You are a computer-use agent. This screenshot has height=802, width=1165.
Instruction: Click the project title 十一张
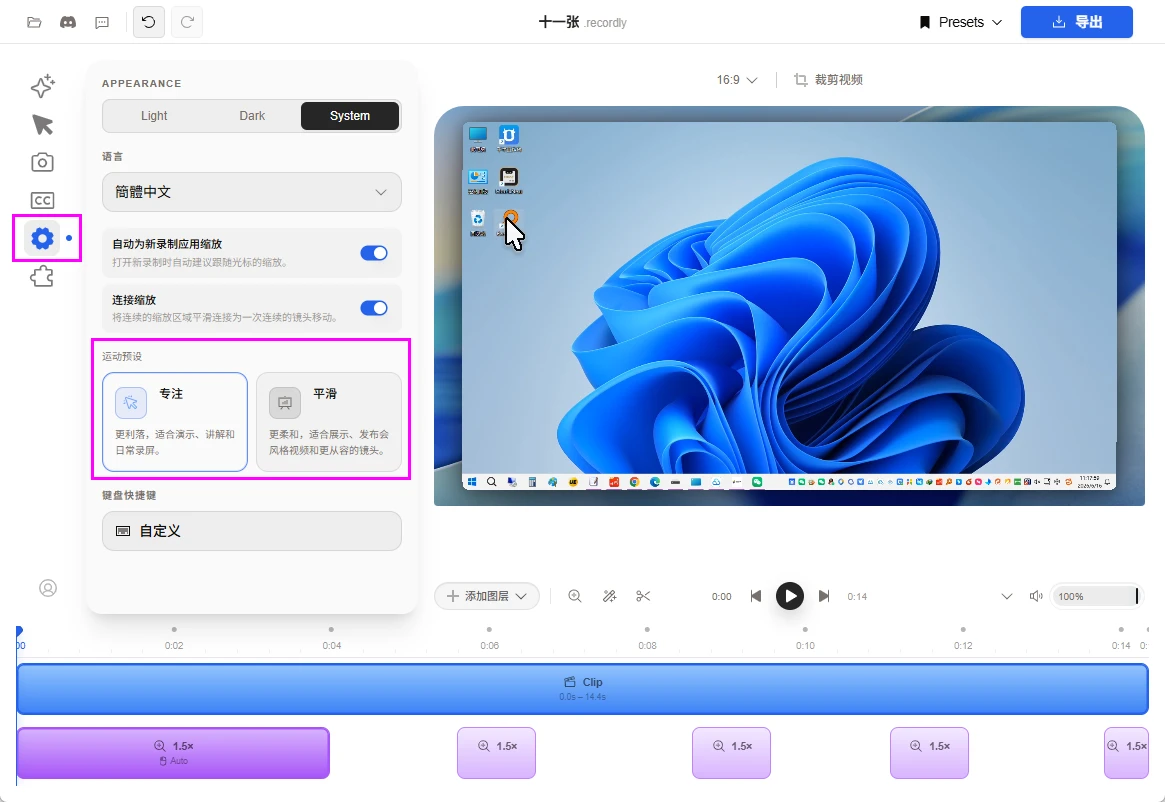click(559, 22)
